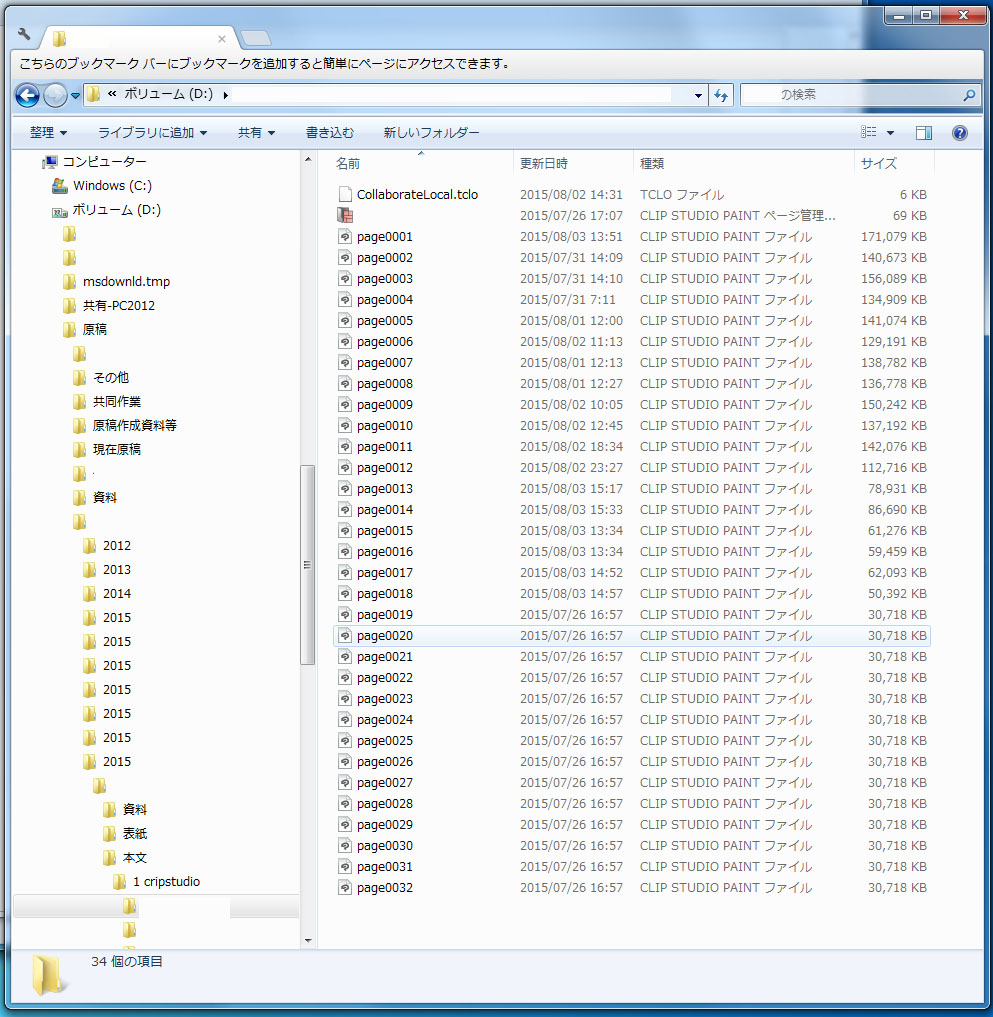Open the 2014 folder in tree
993x1017 pixels.
pos(117,593)
